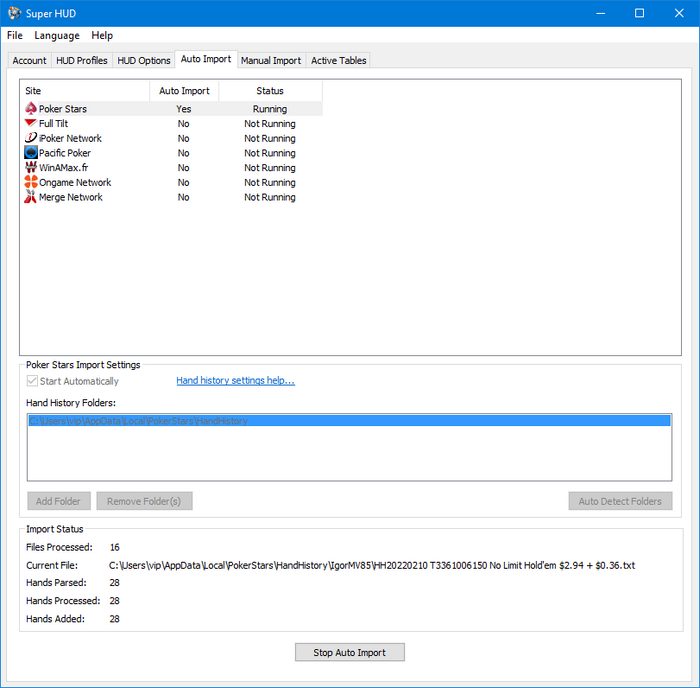Open the Help menu
The image size is (700, 688).
(102, 35)
